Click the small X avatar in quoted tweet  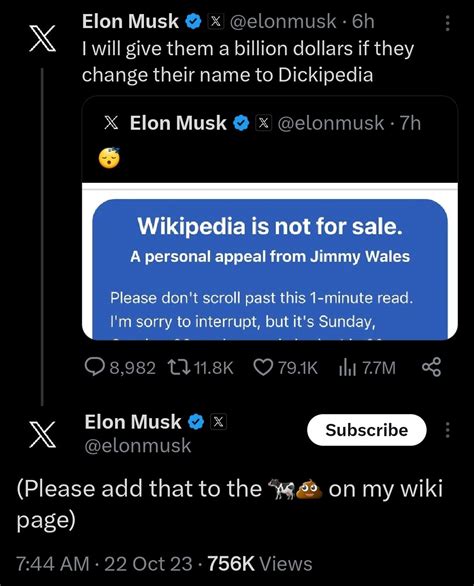(111, 123)
